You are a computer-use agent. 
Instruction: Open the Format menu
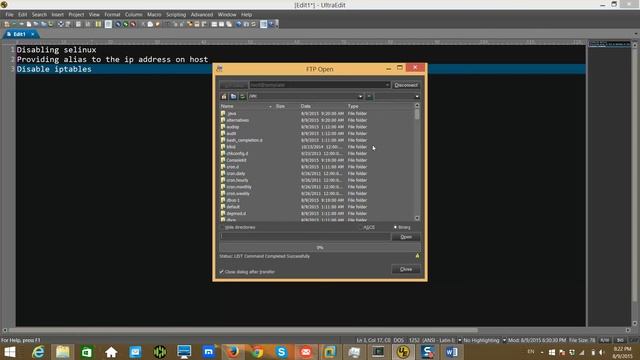tap(112, 15)
